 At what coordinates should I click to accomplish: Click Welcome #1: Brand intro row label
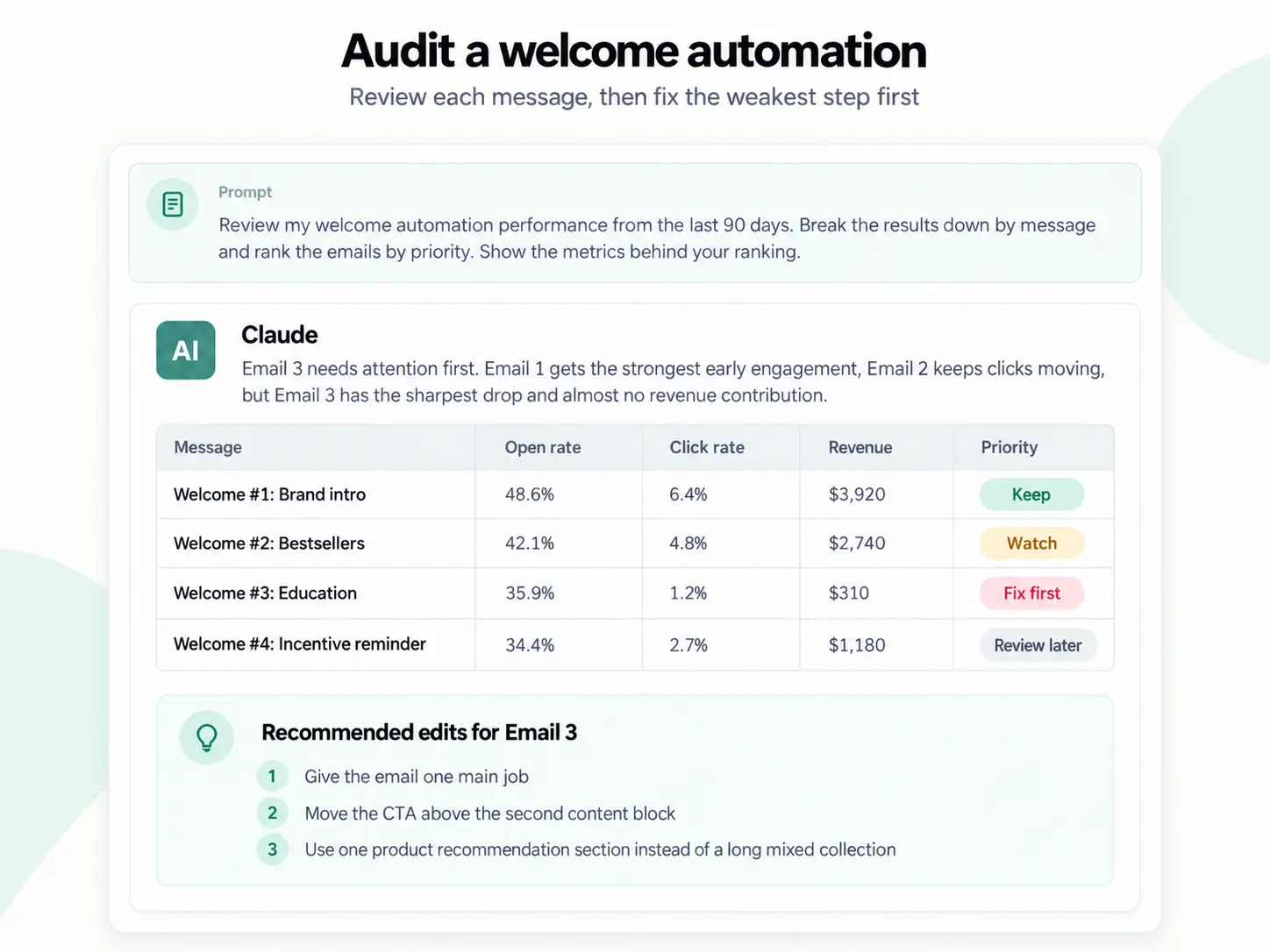tap(269, 494)
